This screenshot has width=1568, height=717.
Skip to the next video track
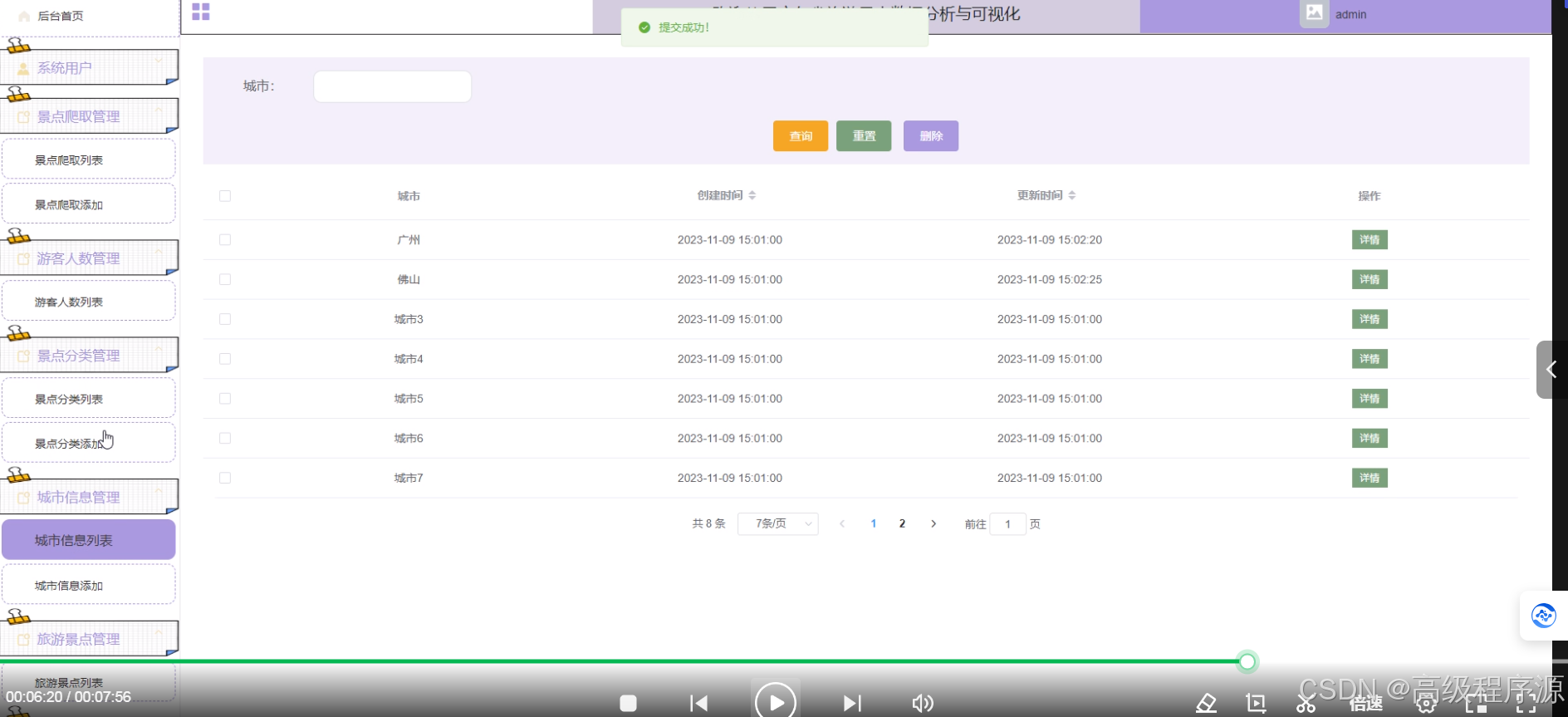(852, 704)
